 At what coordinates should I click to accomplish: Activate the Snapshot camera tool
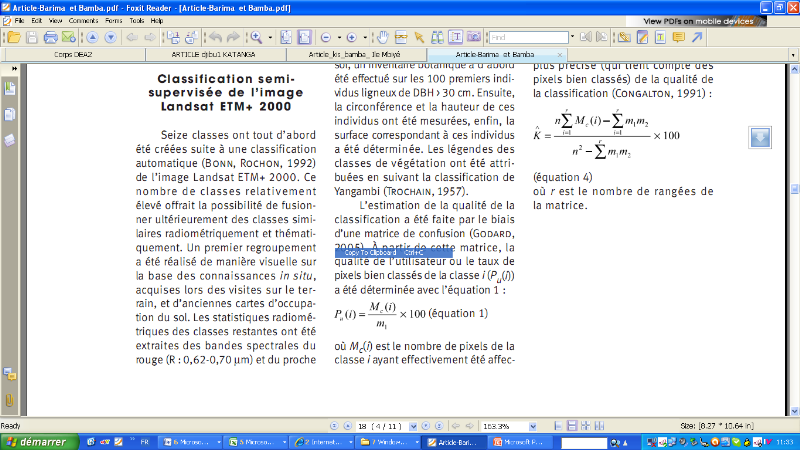[x=473, y=37]
